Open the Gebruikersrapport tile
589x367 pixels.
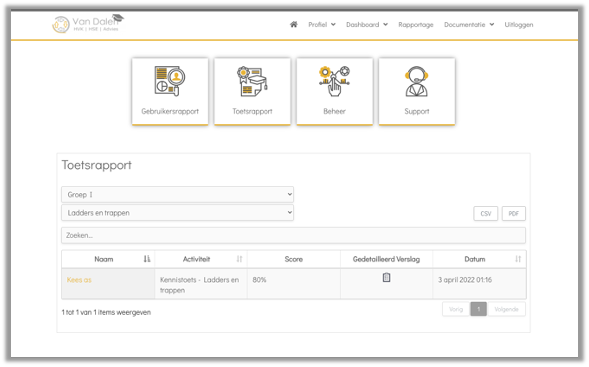pyautogui.click(x=170, y=91)
